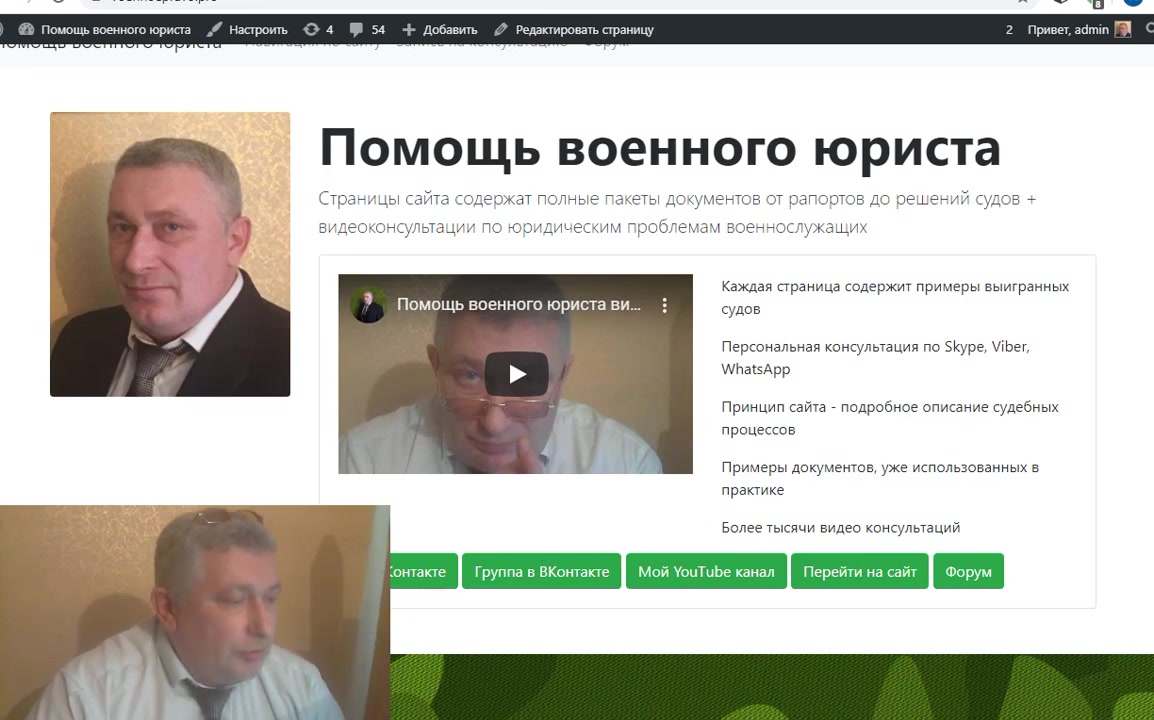Open the YouTube video three-dot menu

665,305
